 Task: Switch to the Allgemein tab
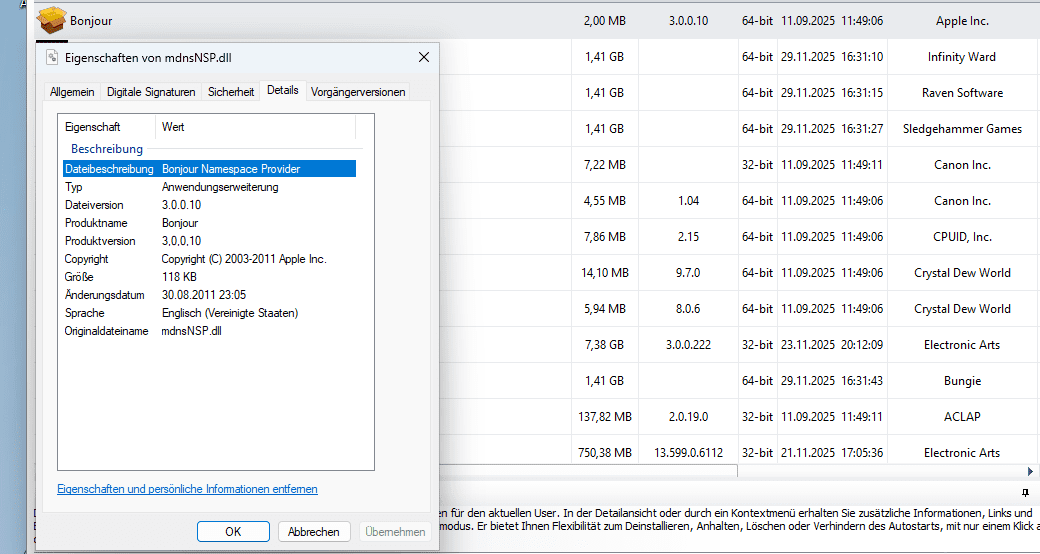[x=72, y=92]
